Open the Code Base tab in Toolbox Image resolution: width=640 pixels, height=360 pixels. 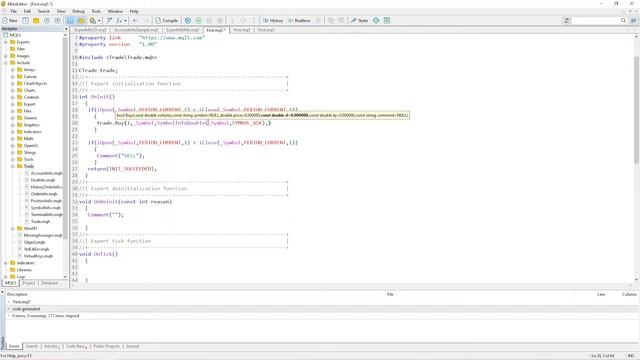(76, 347)
